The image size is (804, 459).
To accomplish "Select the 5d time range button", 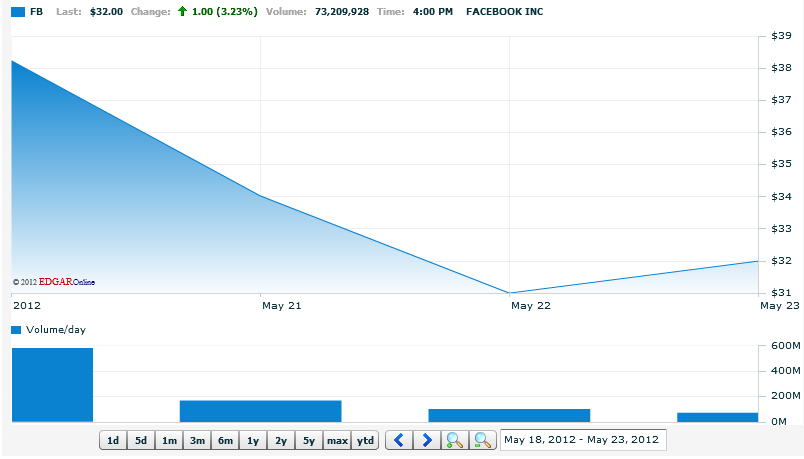I will 141,441.
